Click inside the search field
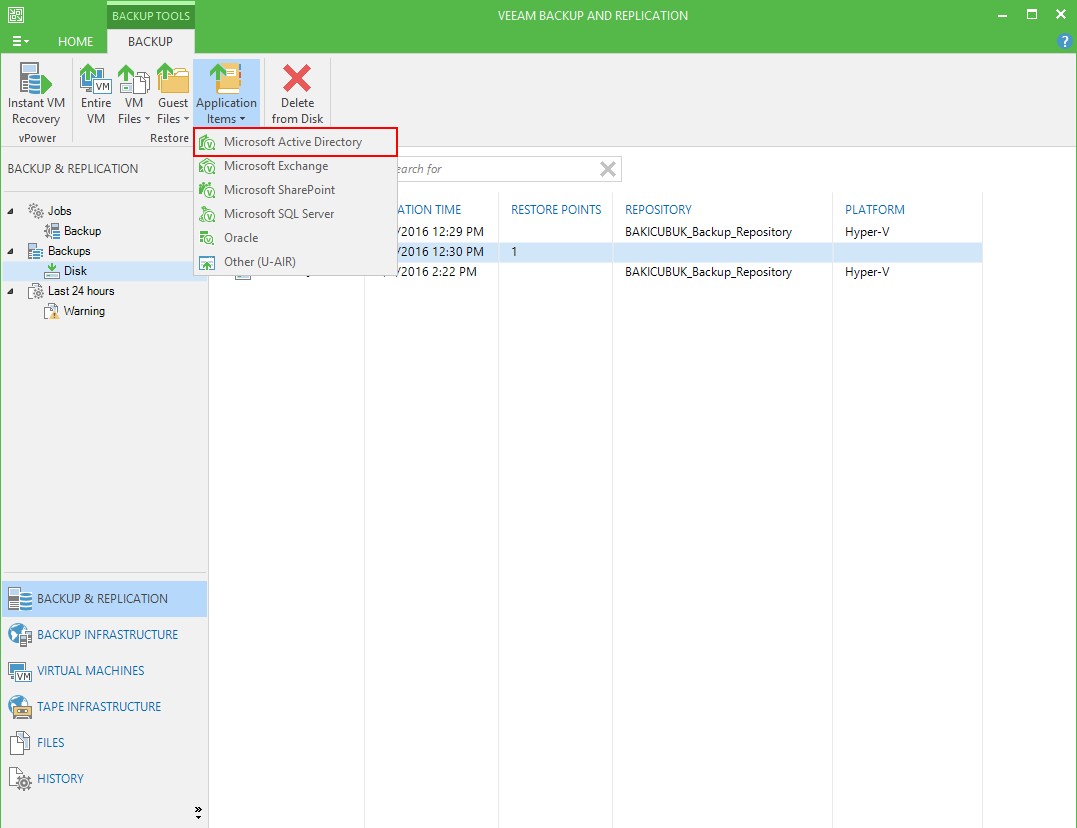 pyautogui.click(x=496, y=169)
